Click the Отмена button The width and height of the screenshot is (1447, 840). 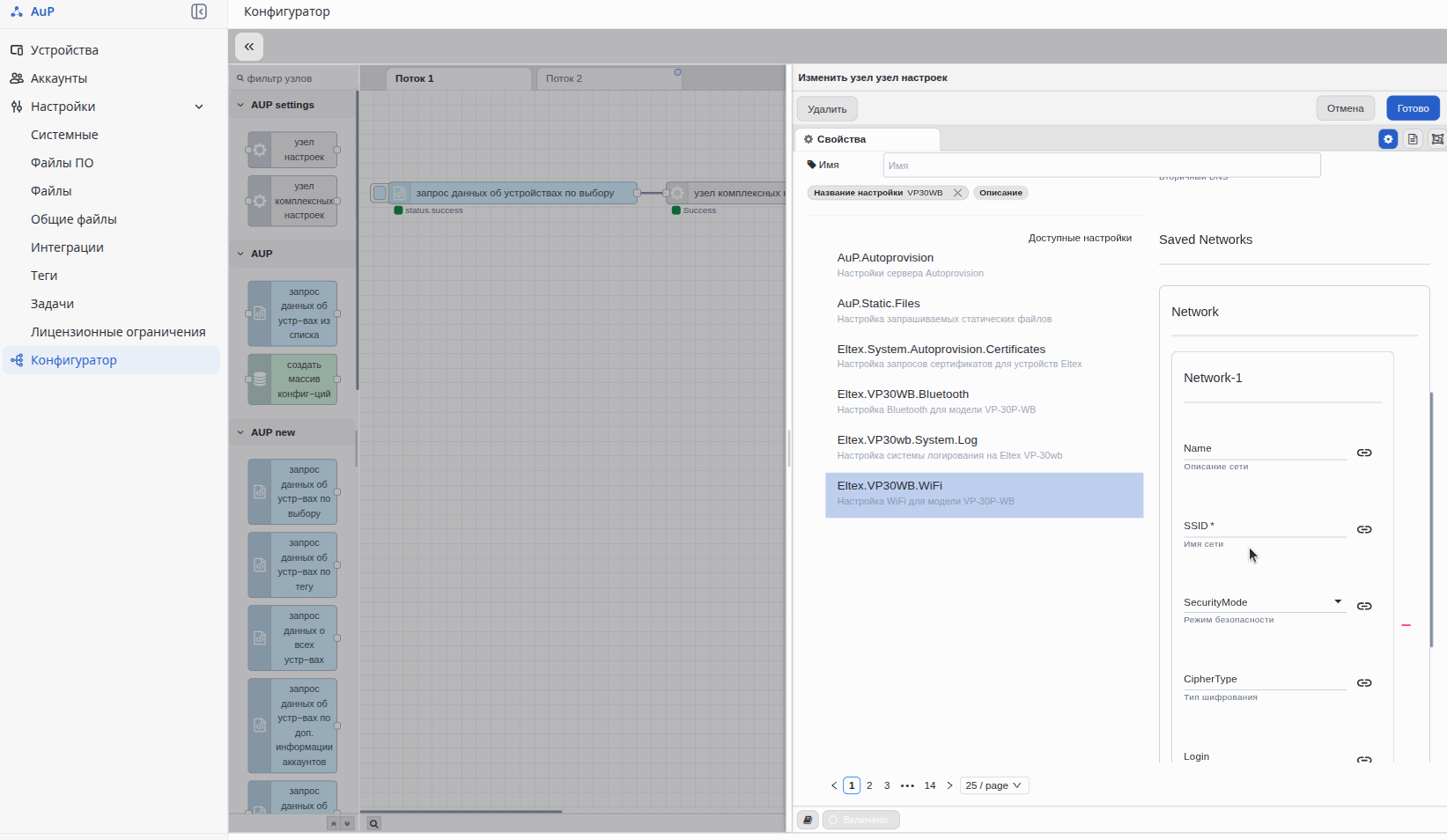click(x=1345, y=108)
